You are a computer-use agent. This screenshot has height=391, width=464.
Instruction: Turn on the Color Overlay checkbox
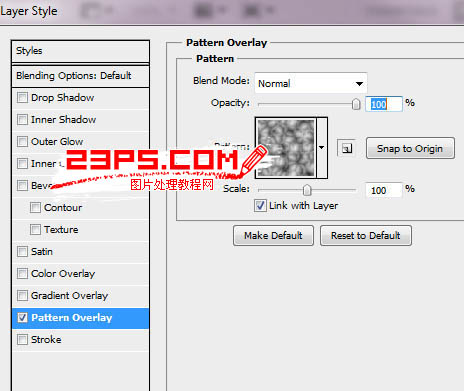pos(22,274)
